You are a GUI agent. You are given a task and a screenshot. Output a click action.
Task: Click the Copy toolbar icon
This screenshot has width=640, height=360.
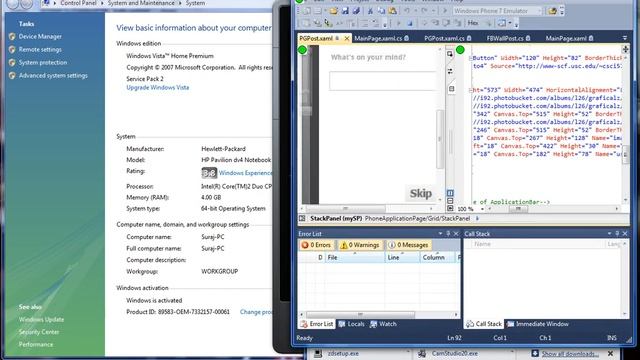coord(381,11)
